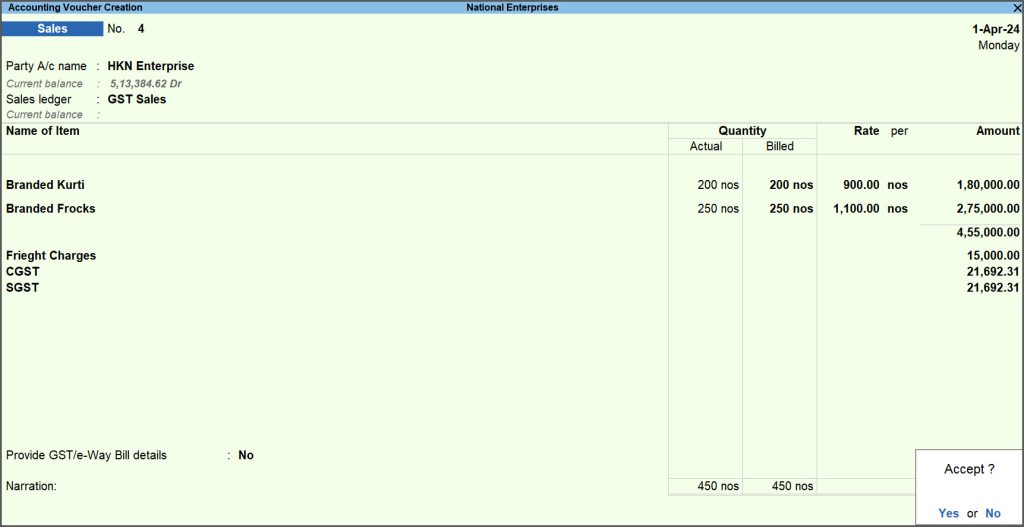Click the Accounting Voucher Creation title
This screenshot has height=527, width=1024.
point(75,8)
